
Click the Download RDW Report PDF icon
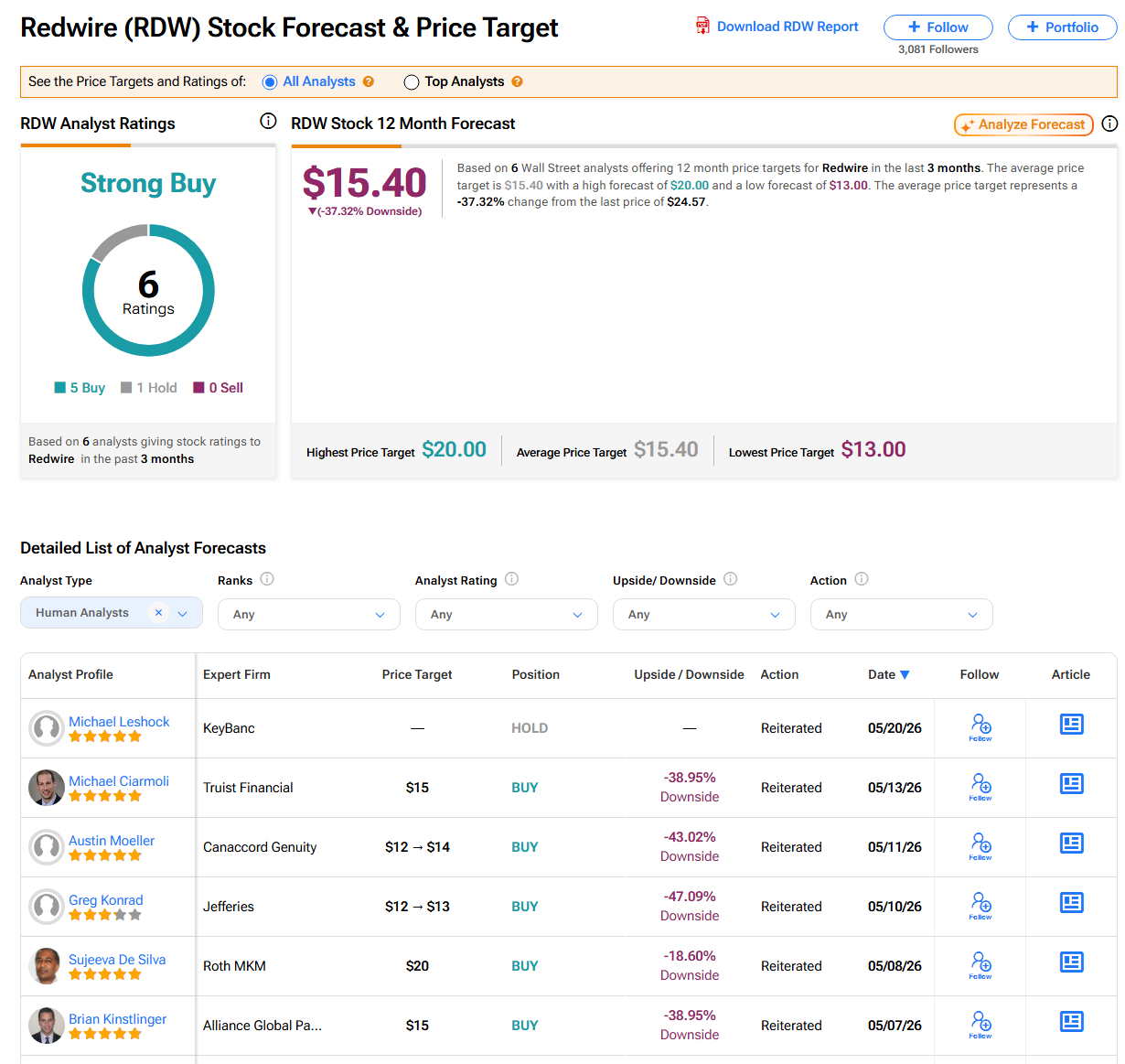point(702,26)
